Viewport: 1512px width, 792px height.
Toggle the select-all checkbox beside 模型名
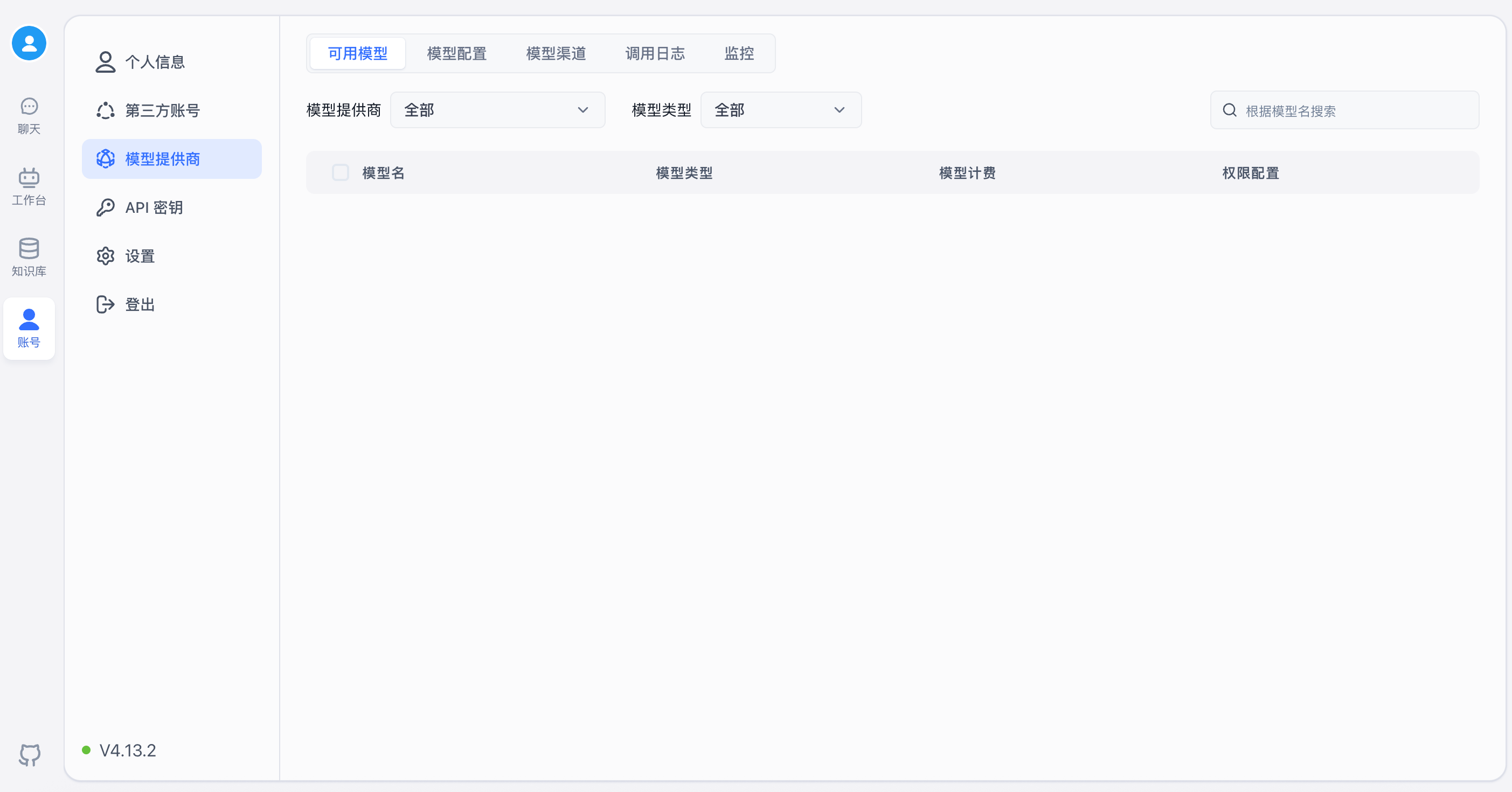[341, 172]
